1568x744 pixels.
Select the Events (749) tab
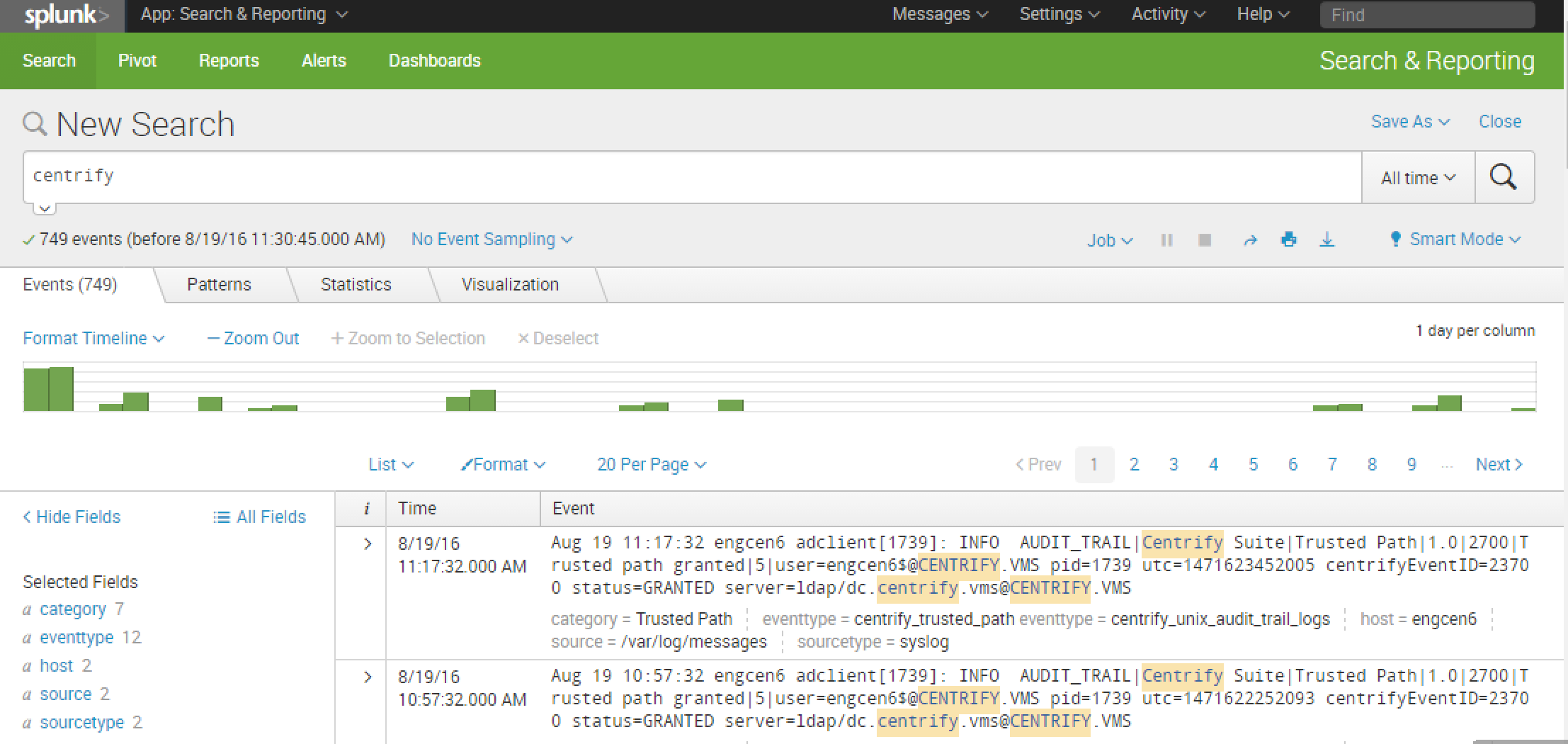pos(70,285)
